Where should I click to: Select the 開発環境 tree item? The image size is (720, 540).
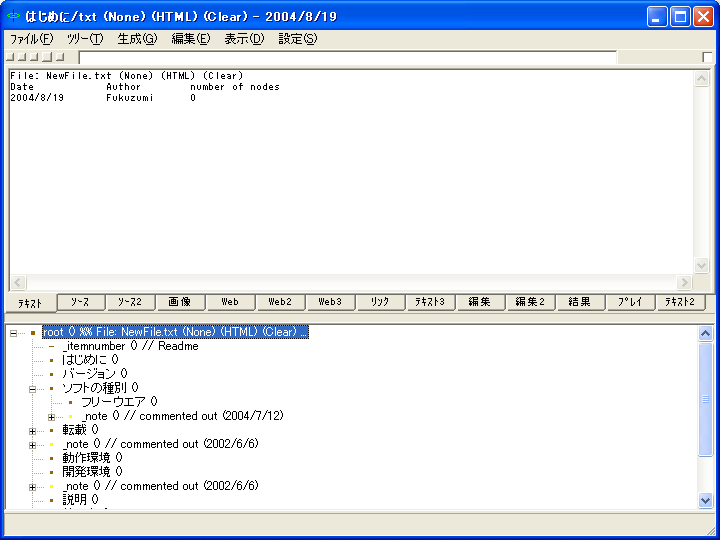[x=90, y=472]
